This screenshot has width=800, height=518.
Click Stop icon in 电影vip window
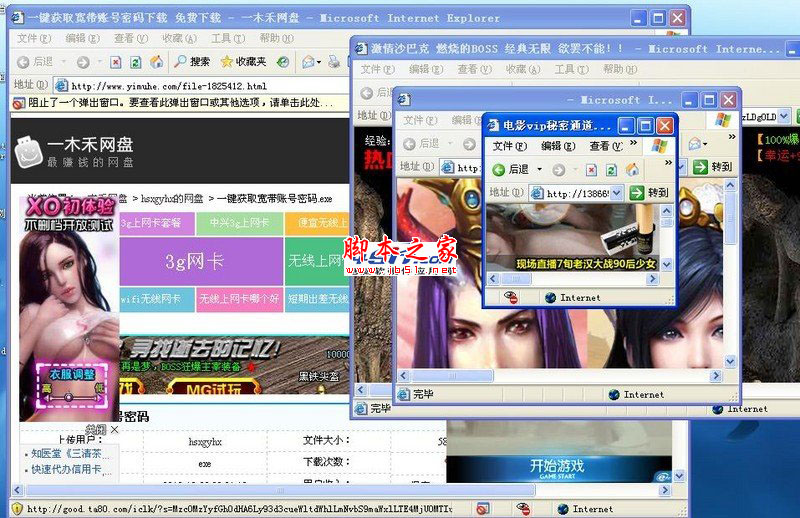[591, 169]
